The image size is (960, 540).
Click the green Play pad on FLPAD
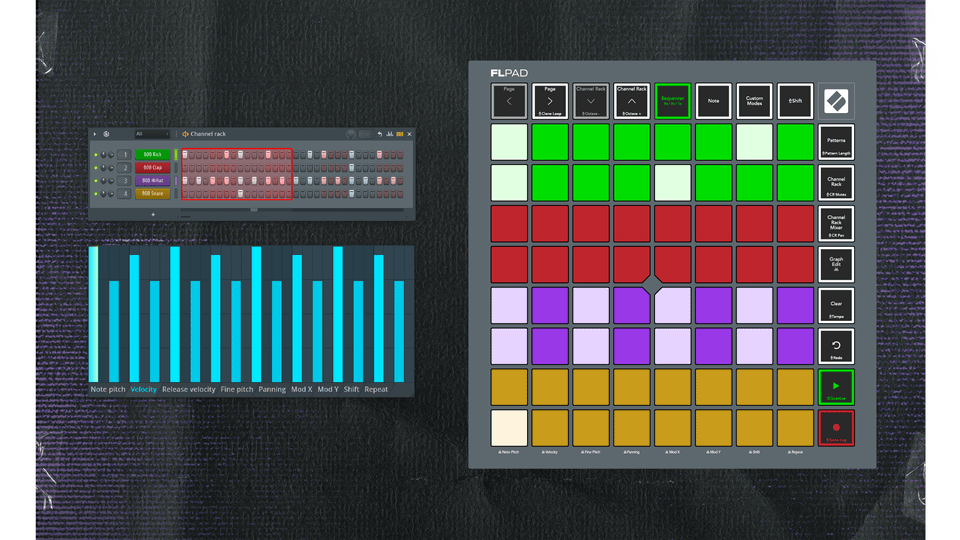pos(836,387)
